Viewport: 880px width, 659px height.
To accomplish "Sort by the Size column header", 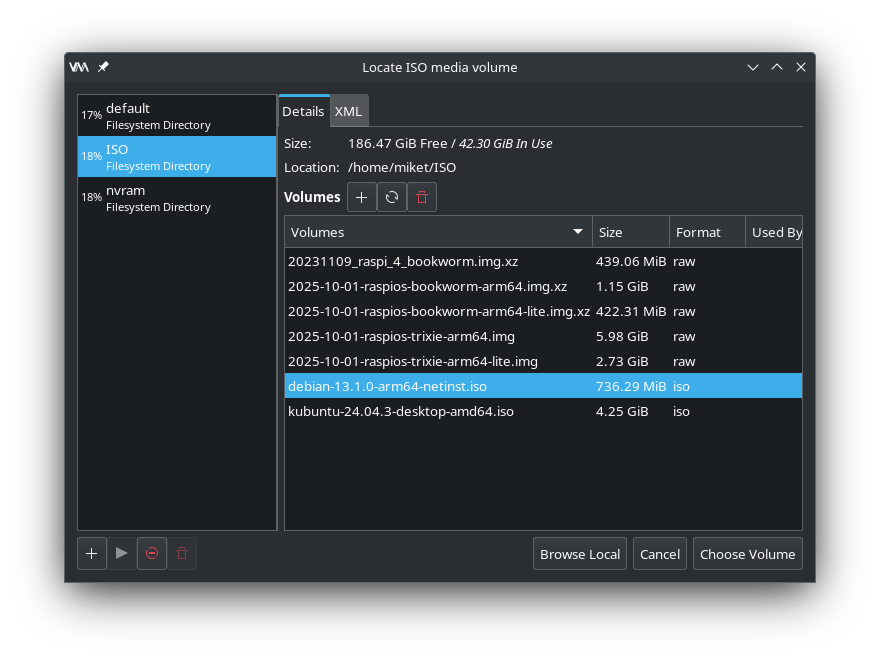I will [x=631, y=232].
